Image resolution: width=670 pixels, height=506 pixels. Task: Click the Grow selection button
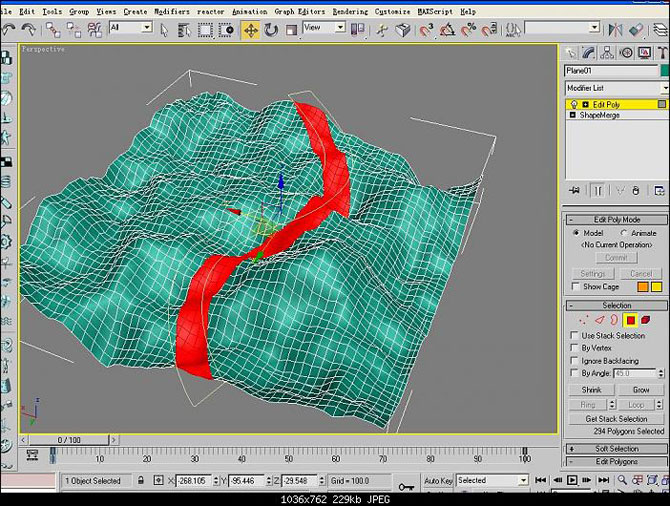641,390
